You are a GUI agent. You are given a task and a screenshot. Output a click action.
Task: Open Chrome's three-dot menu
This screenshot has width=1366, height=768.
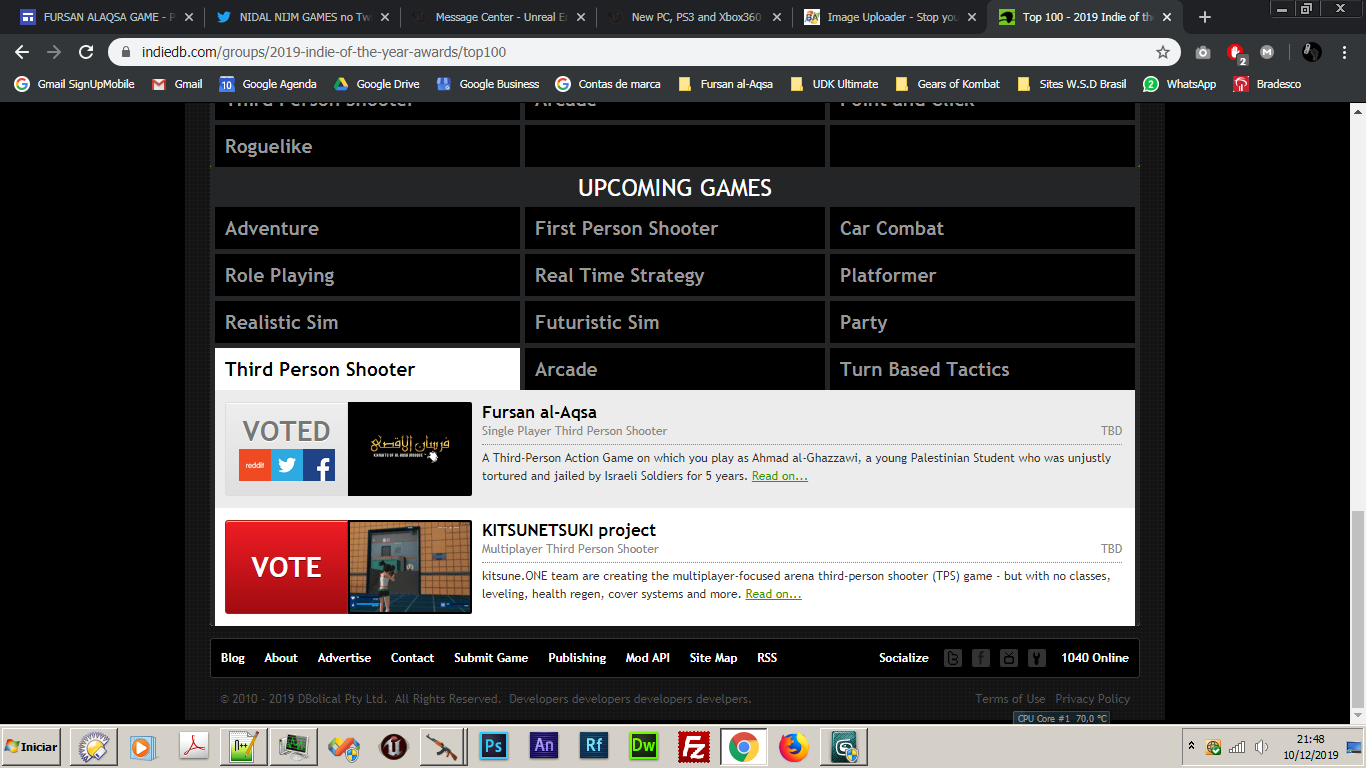(x=1345, y=52)
